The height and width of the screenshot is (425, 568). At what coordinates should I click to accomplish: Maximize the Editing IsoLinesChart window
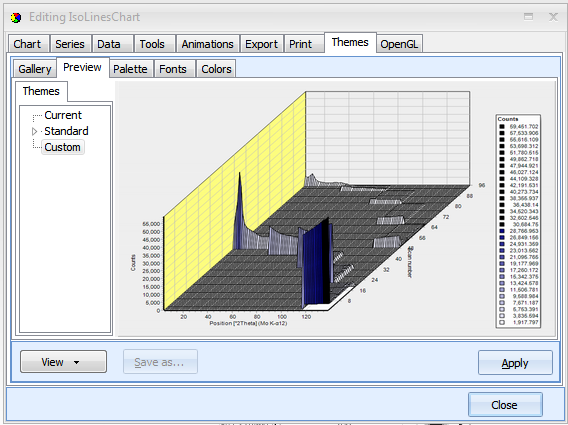tap(529, 17)
